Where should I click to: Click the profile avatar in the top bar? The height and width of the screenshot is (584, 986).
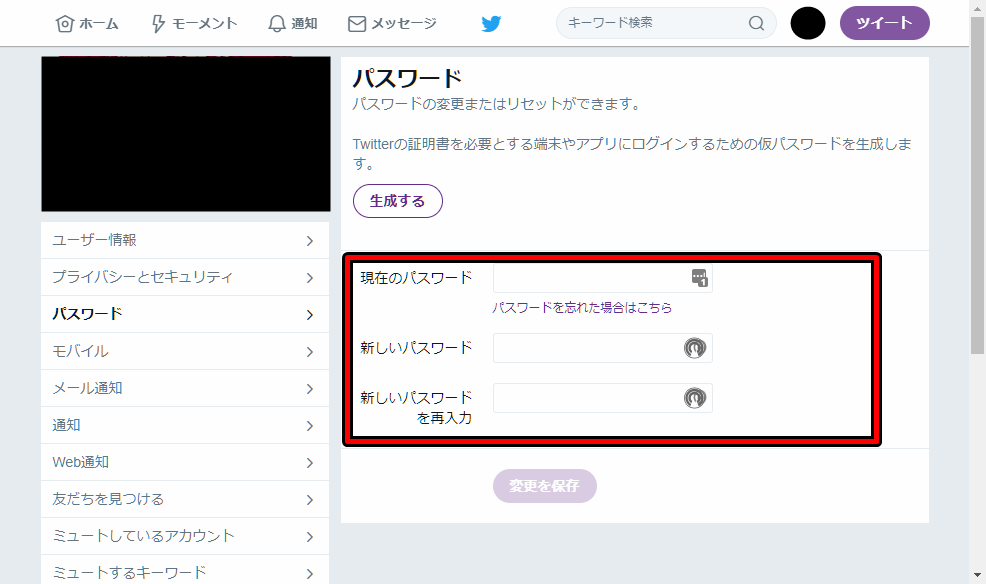[x=807, y=22]
